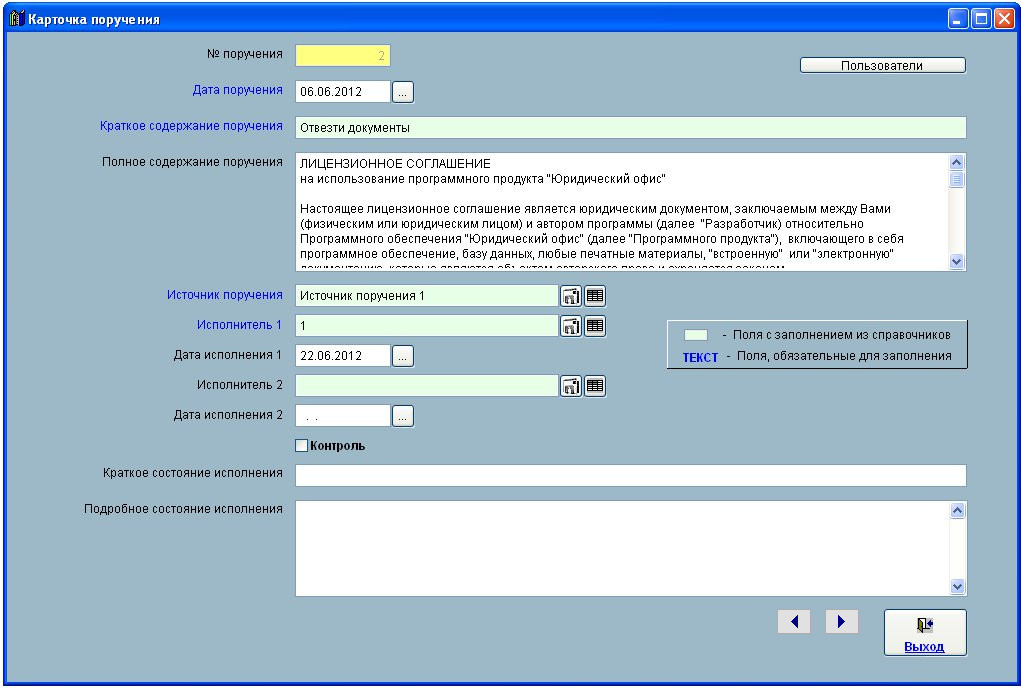The height and width of the screenshot is (688, 1021).
Task: Open date picker for Дата исполнения 1
Action: 402,356
